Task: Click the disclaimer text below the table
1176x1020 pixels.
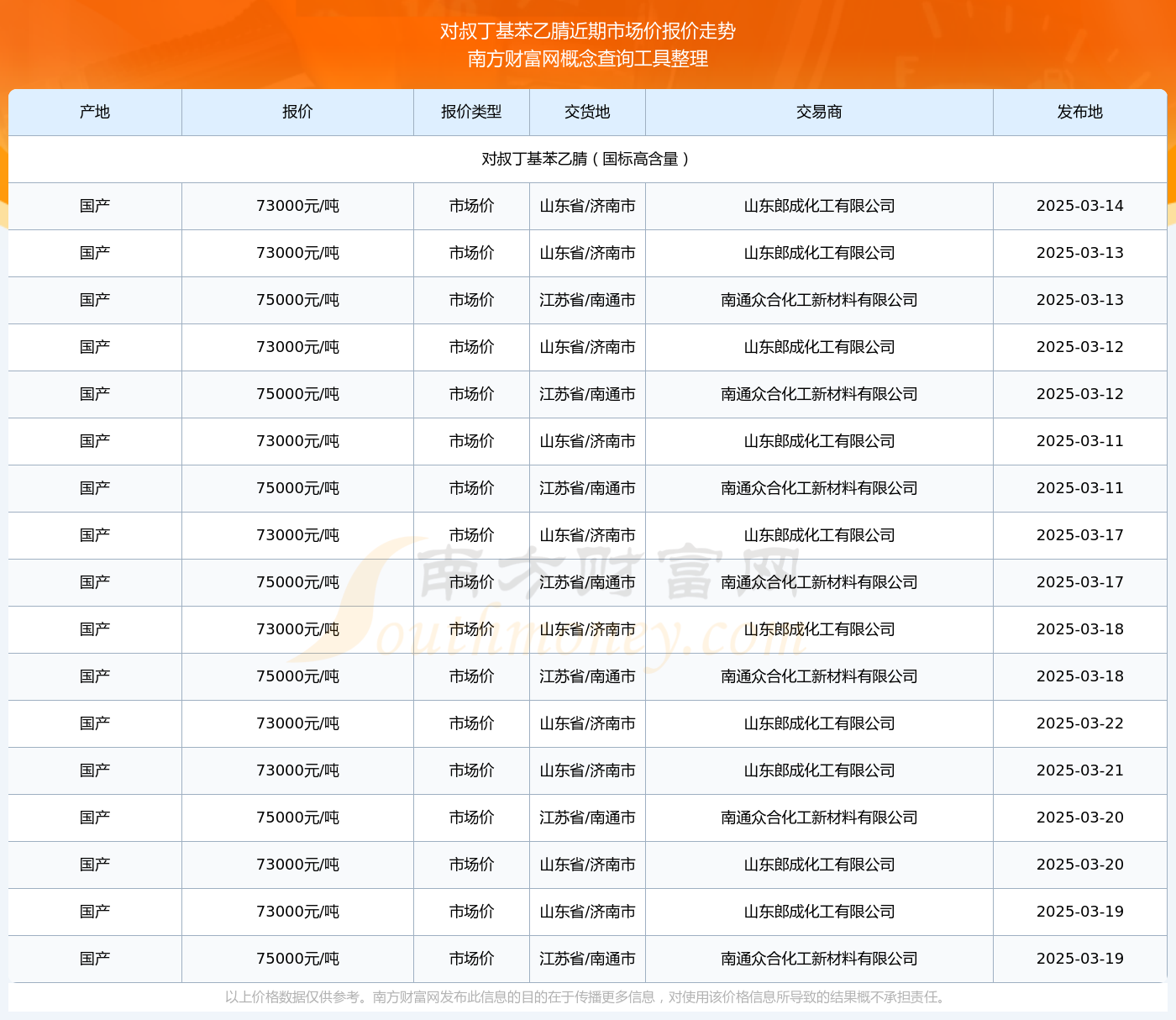Action: click(587, 997)
